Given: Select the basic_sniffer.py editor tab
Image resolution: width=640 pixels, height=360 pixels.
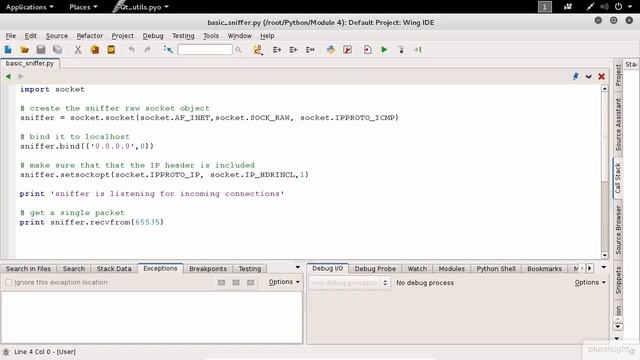Looking at the screenshot, I should (30, 63).
